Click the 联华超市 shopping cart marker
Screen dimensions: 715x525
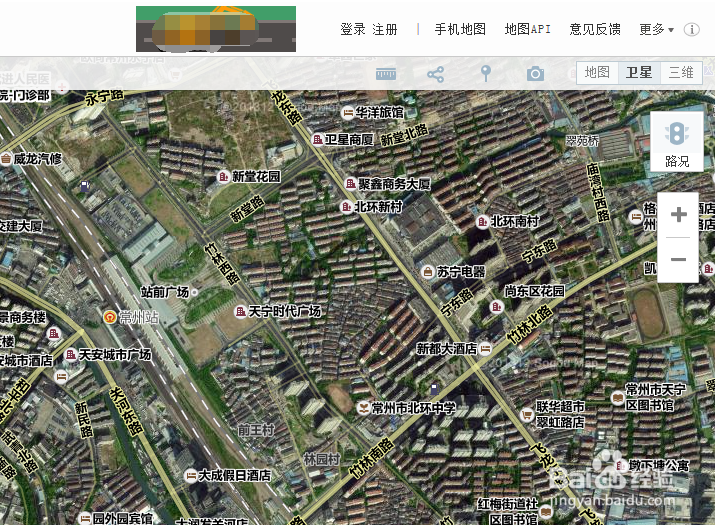(x=527, y=415)
